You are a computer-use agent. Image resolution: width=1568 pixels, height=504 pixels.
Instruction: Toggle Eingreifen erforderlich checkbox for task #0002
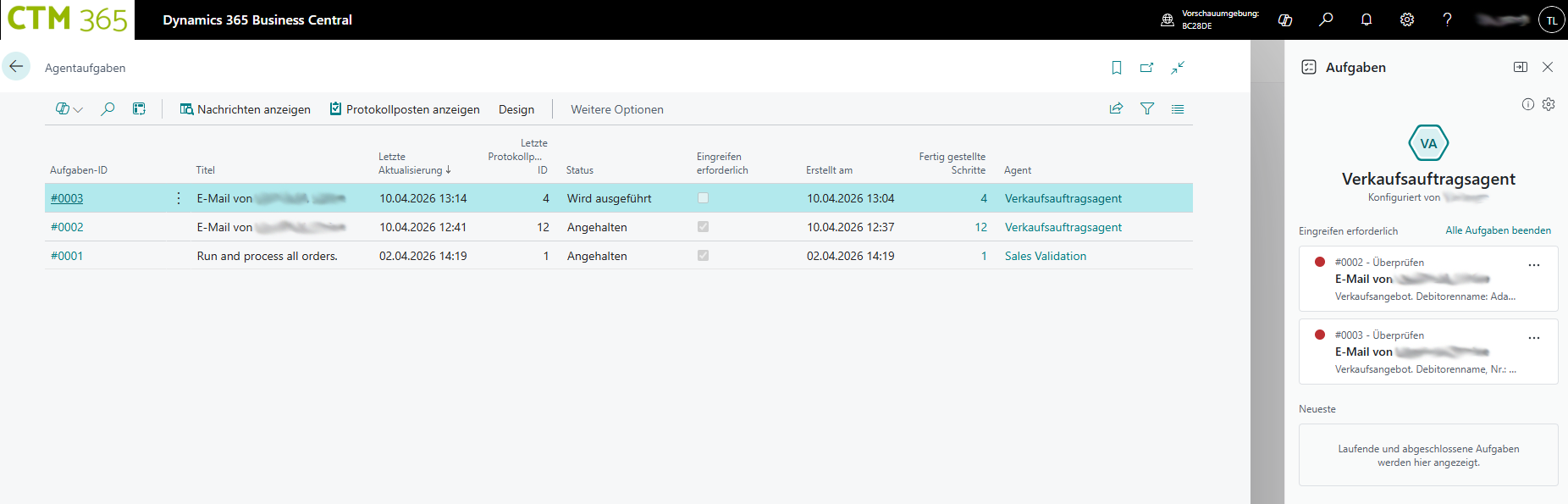pyautogui.click(x=703, y=227)
